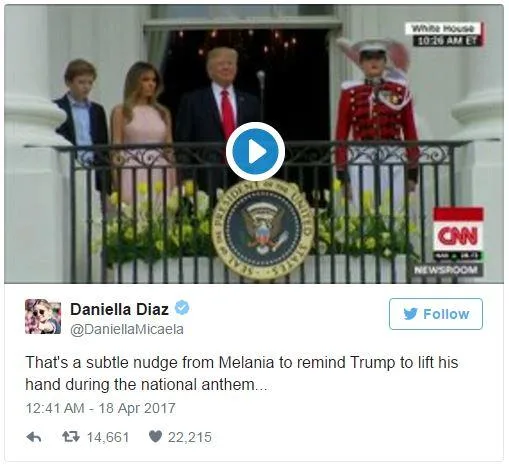Click the White House time overlay label
The height and width of the screenshot is (467, 509).
pos(444,34)
